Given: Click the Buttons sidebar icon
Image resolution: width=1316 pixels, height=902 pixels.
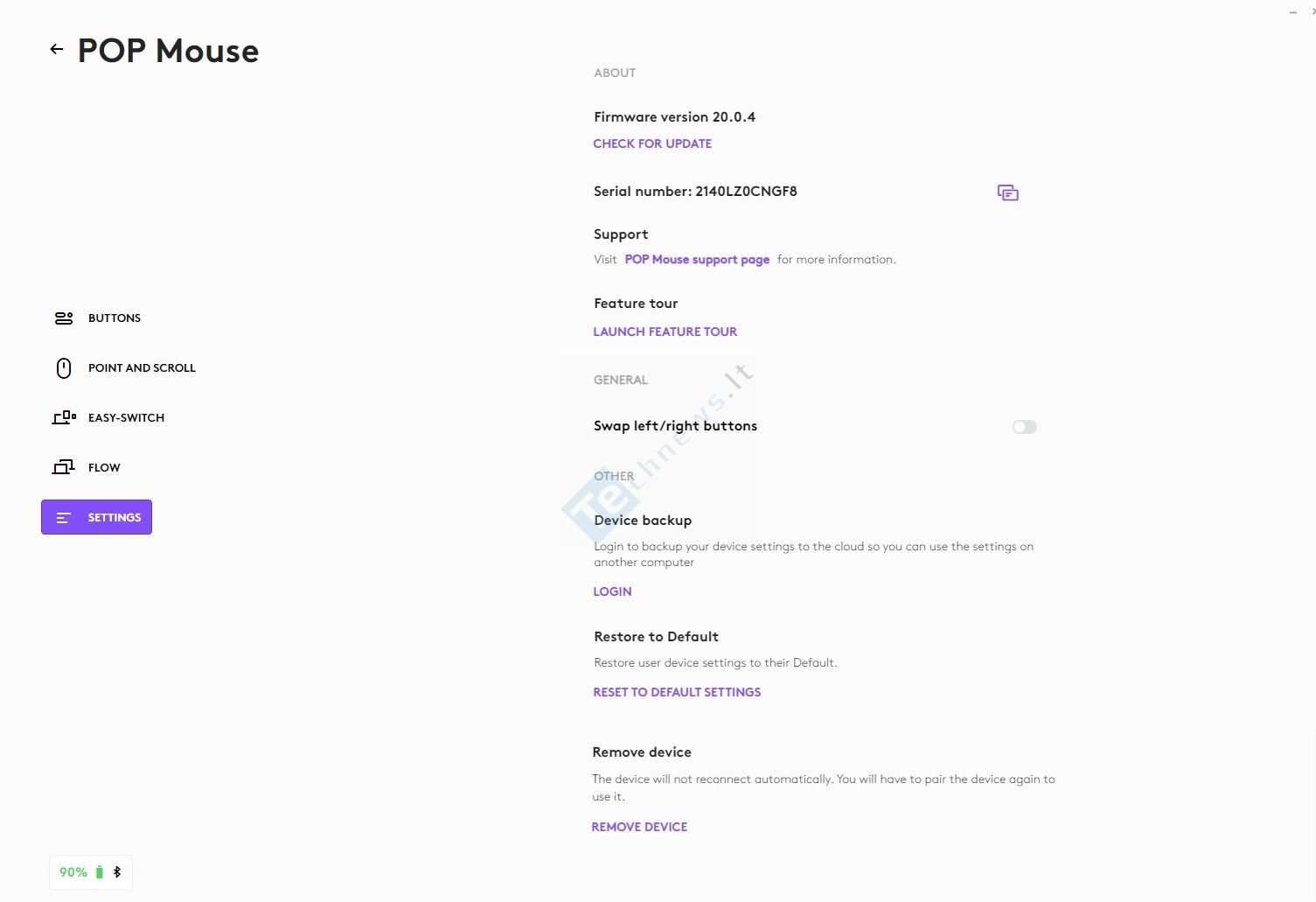Looking at the screenshot, I should (x=64, y=318).
